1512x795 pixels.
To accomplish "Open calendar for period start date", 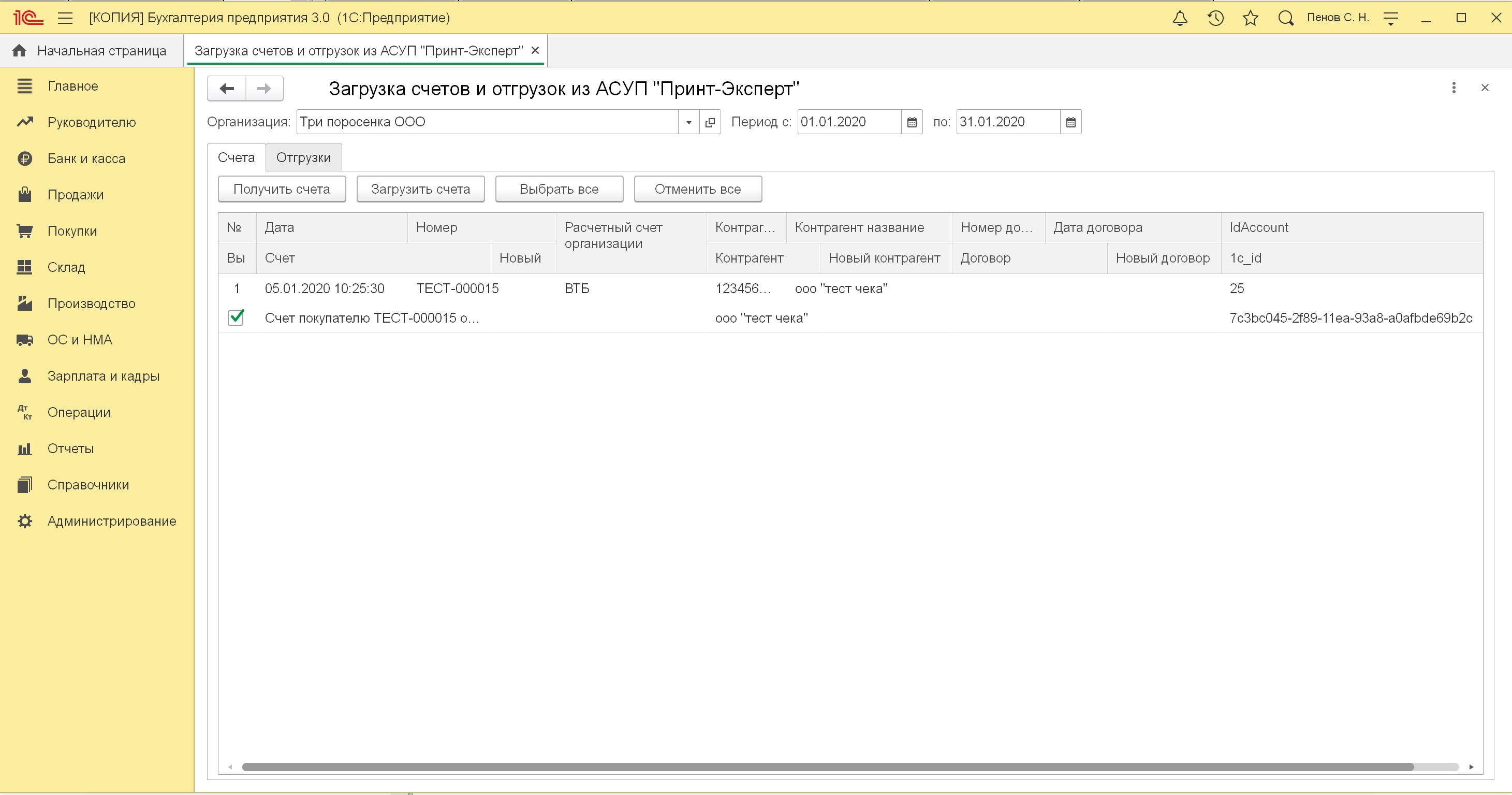I will pos(912,122).
